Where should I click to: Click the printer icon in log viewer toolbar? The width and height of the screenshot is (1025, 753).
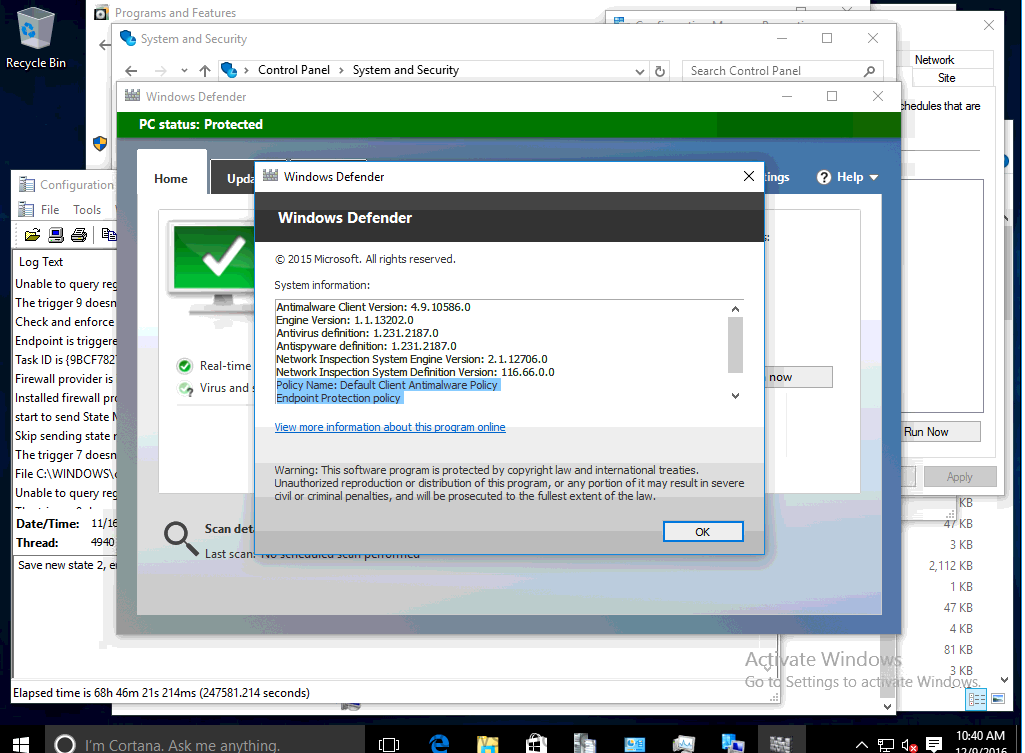tap(79, 235)
